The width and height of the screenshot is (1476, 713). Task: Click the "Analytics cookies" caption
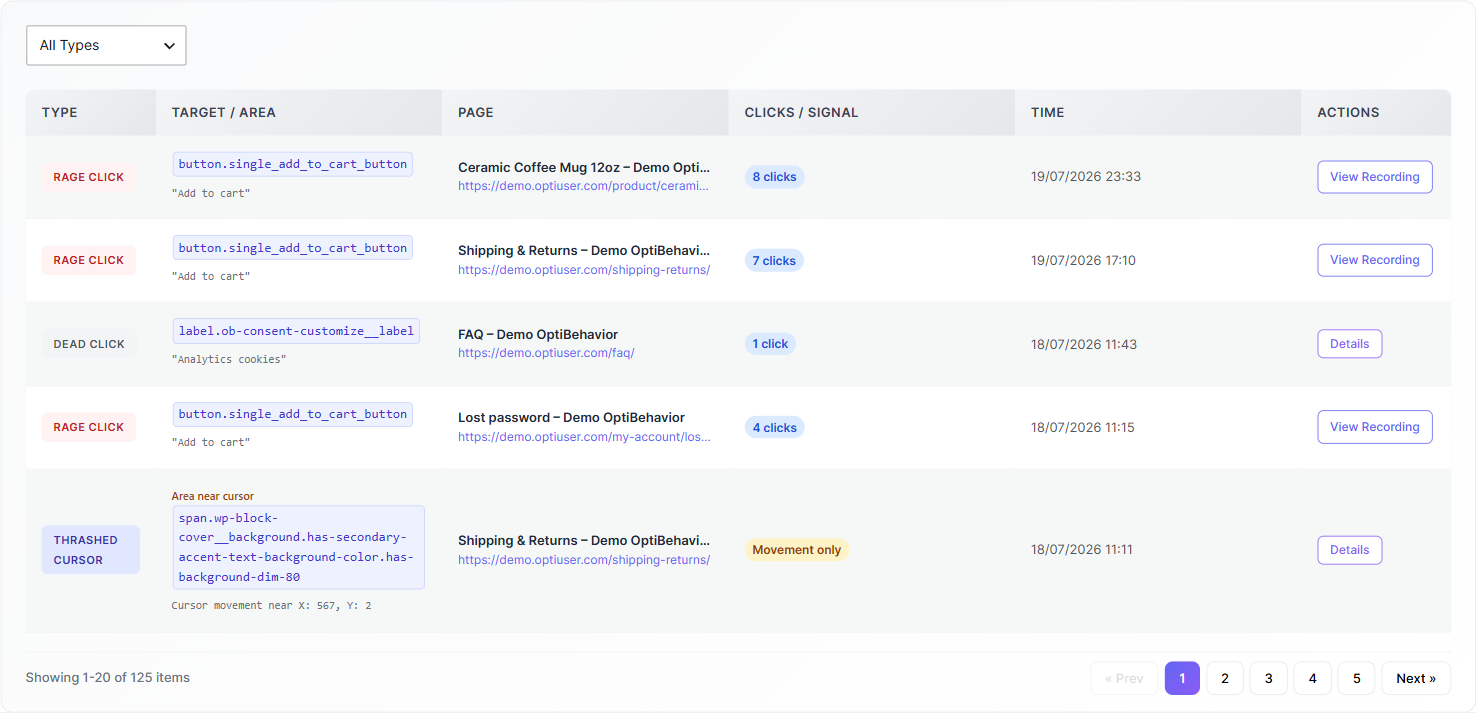coord(229,359)
